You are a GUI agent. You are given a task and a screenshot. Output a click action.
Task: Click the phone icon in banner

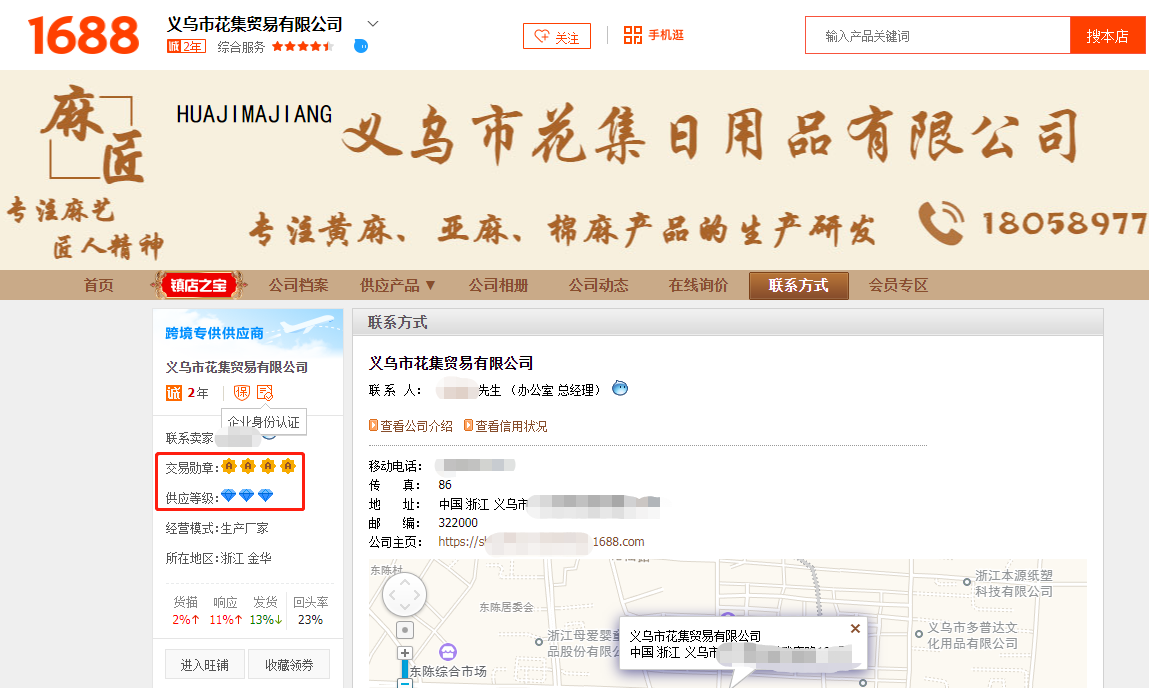click(942, 222)
